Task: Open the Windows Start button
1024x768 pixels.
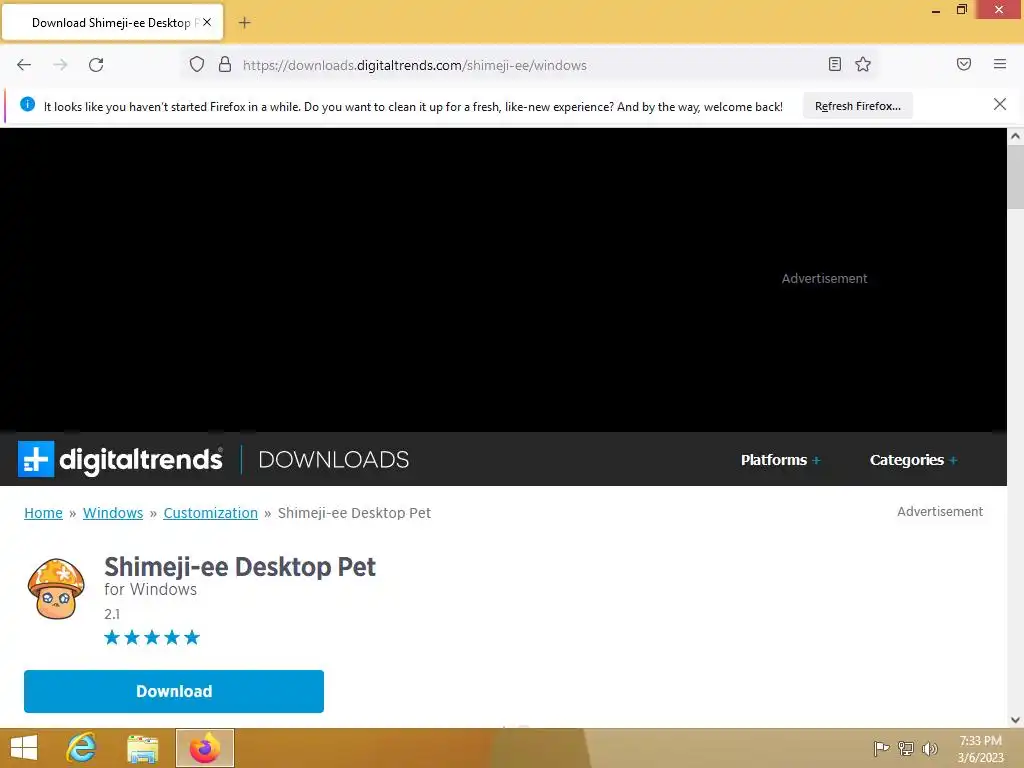Action: (x=24, y=748)
